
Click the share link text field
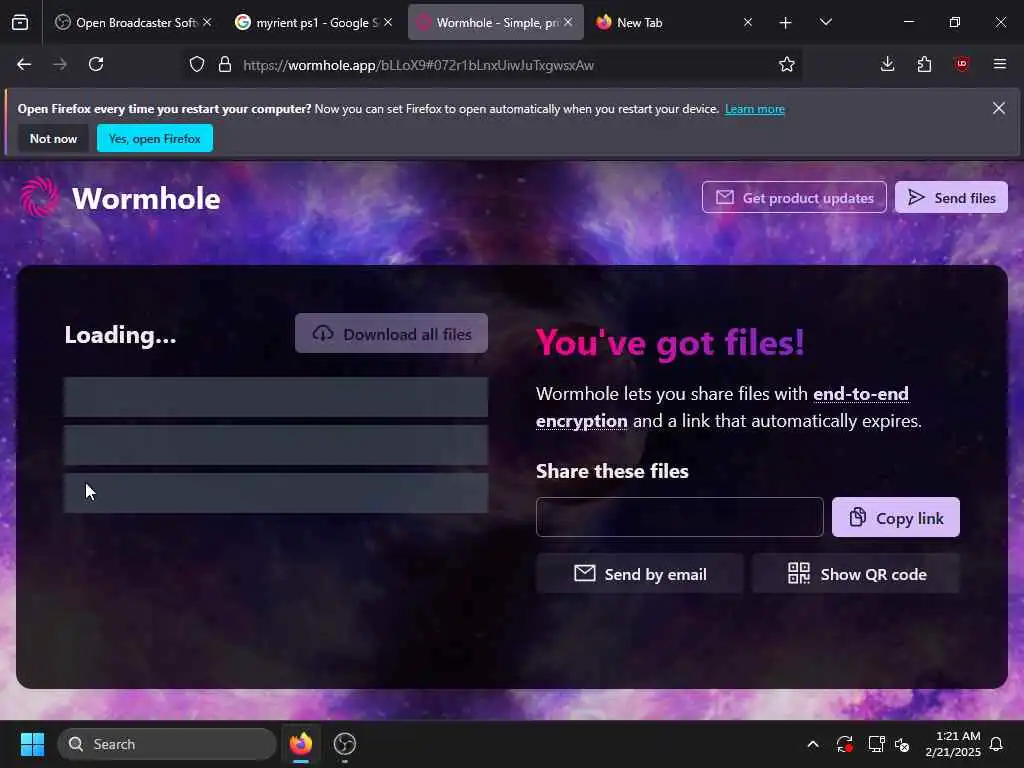pyautogui.click(x=680, y=517)
